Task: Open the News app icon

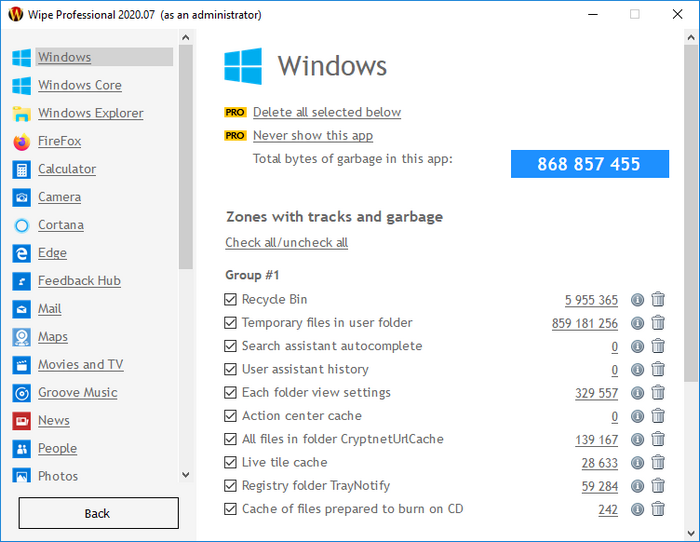Action: click(x=21, y=421)
